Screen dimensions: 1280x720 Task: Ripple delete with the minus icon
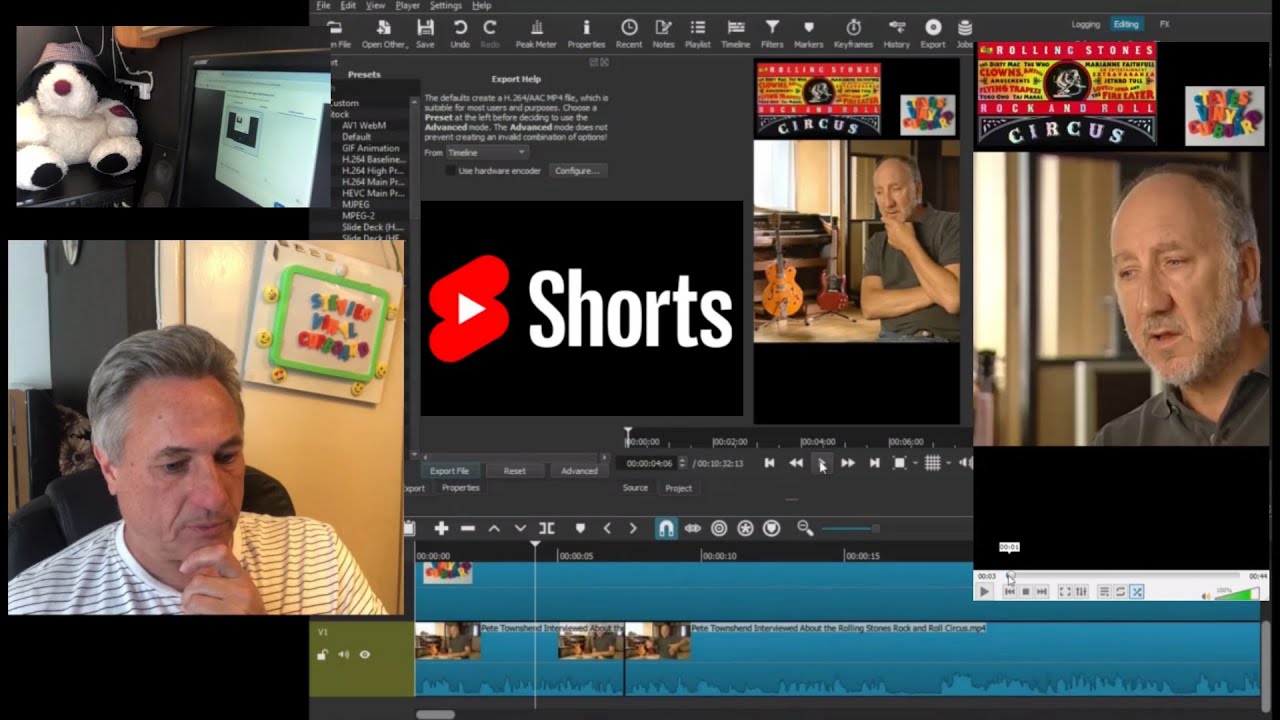(467, 528)
